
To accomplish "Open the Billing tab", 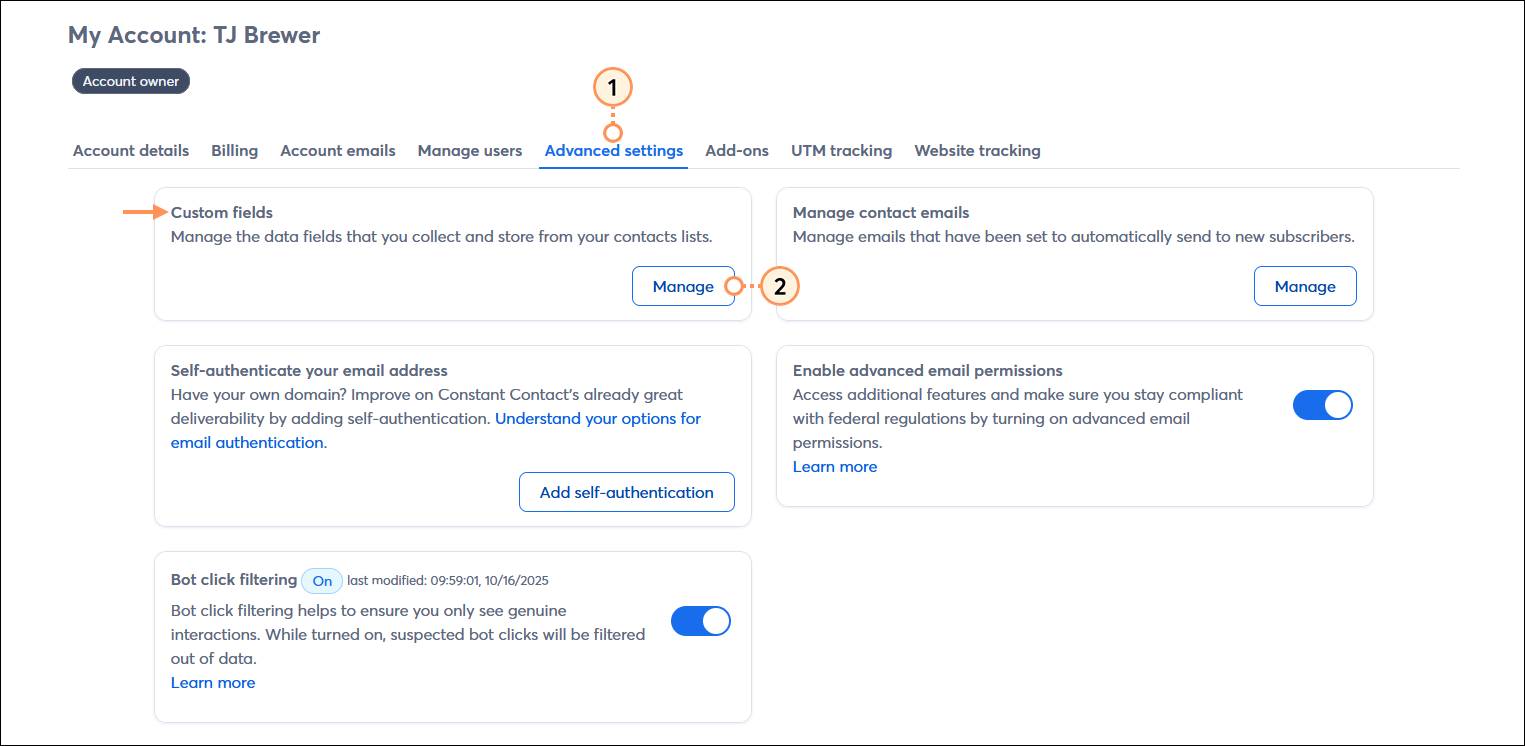I will coord(234,150).
